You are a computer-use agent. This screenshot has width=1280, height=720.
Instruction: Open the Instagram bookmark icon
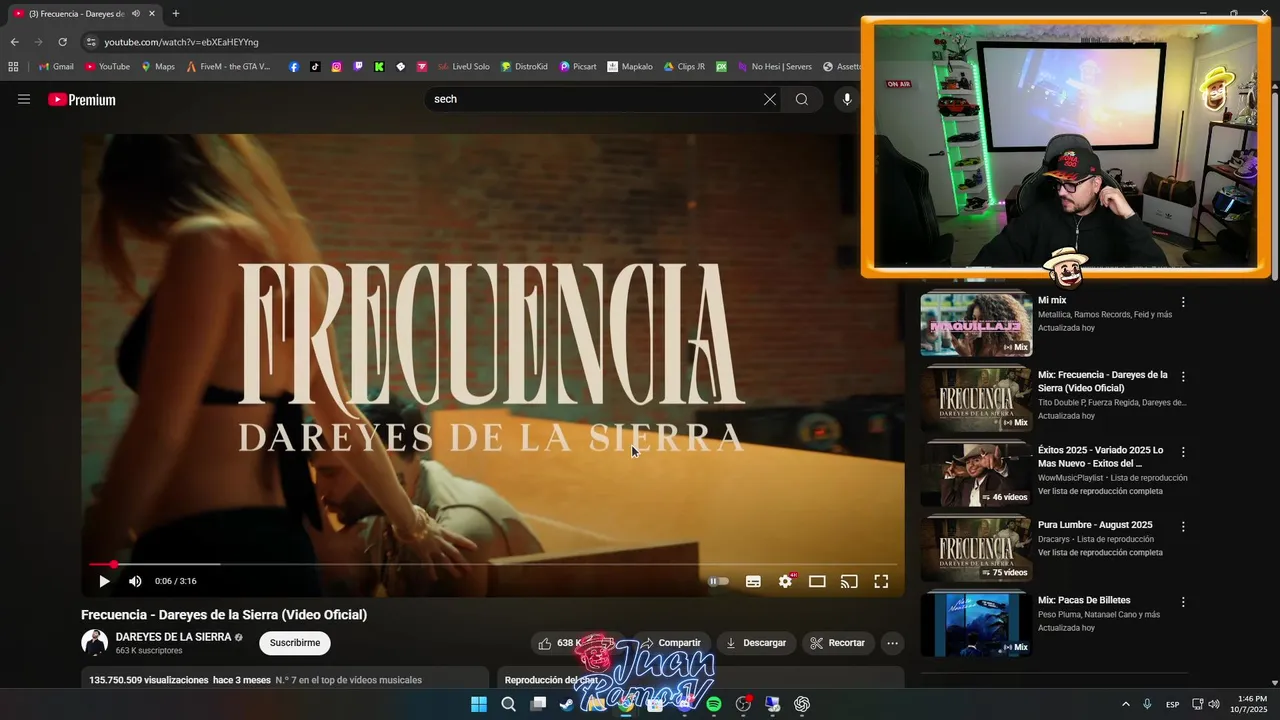point(337,67)
